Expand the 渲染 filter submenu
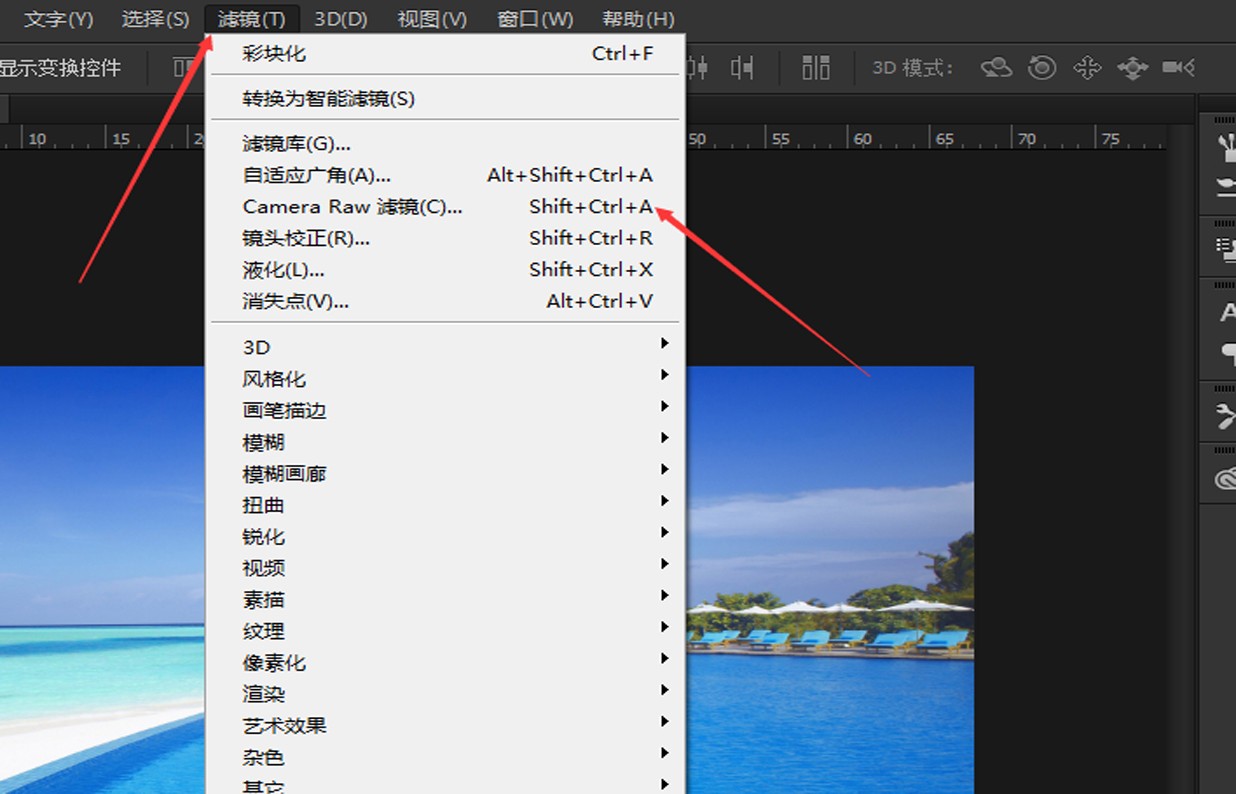The image size is (1236, 794). coord(263,694)
